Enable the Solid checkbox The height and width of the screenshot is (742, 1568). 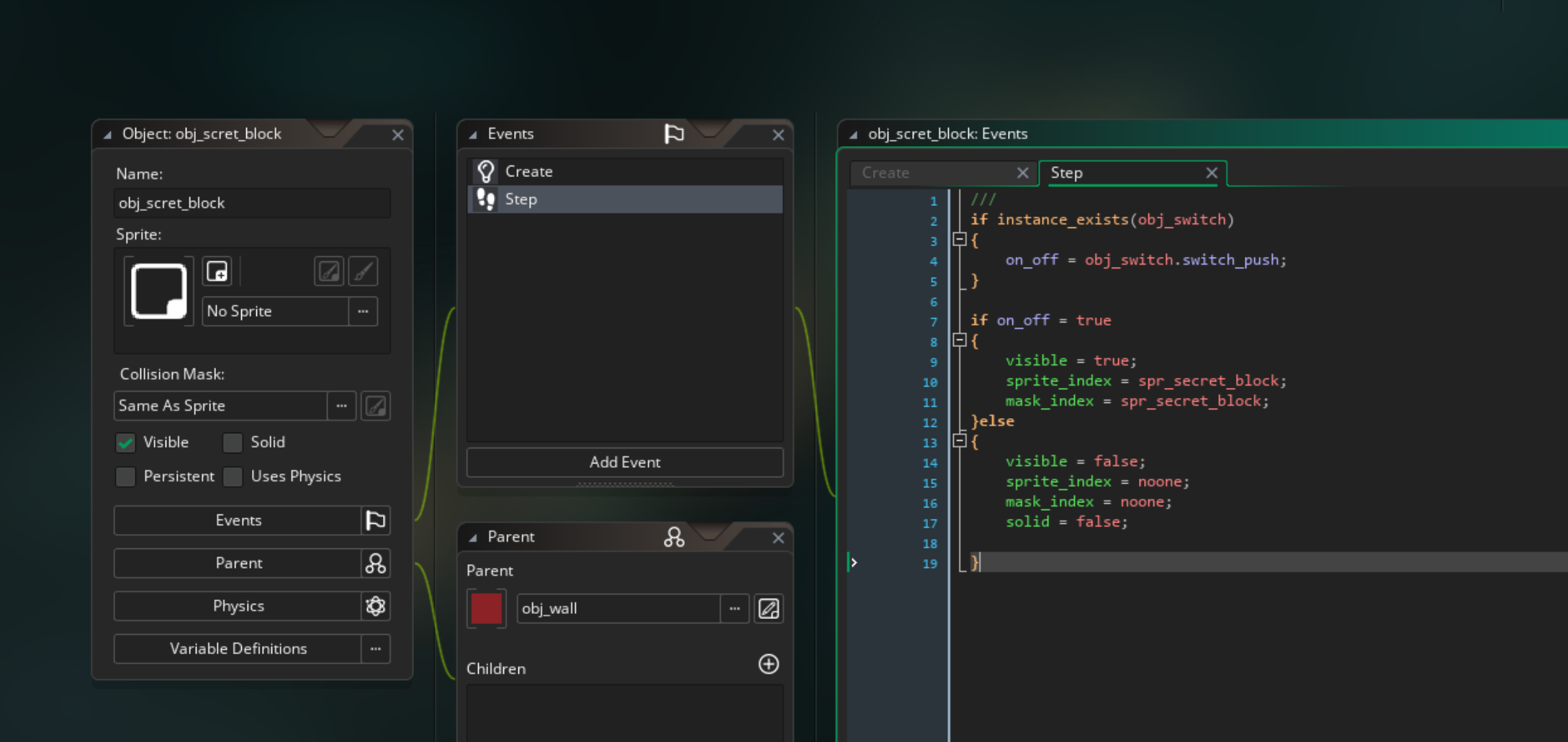[x=233, y=443]
